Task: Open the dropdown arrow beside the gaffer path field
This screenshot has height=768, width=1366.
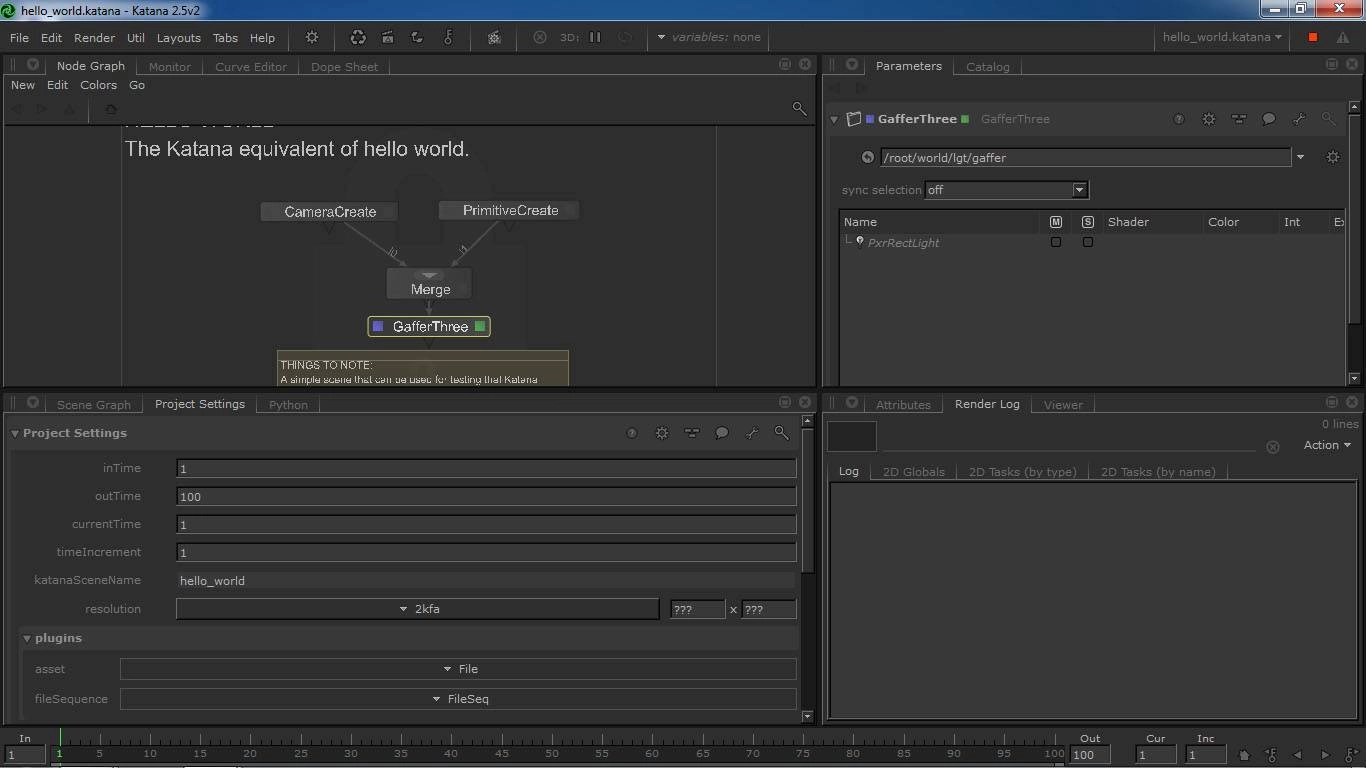Action: (1300, 157)
